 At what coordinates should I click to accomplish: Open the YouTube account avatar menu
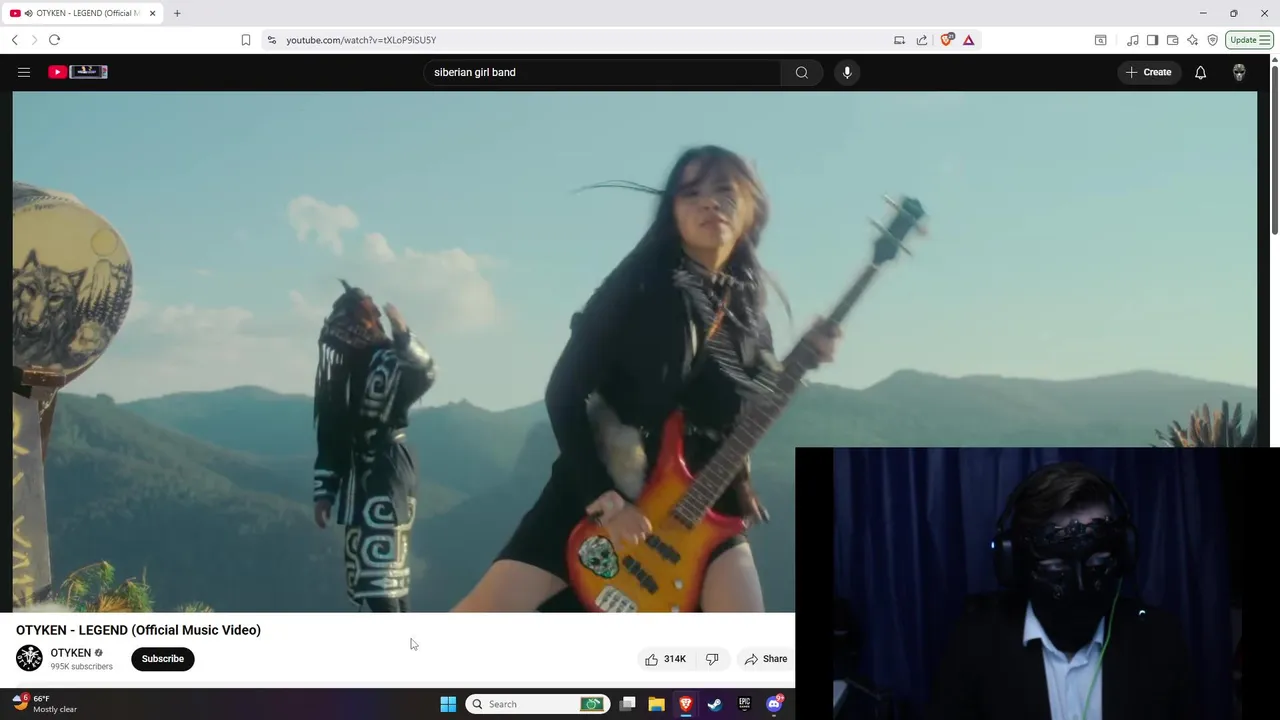[x=1239, y=72]
